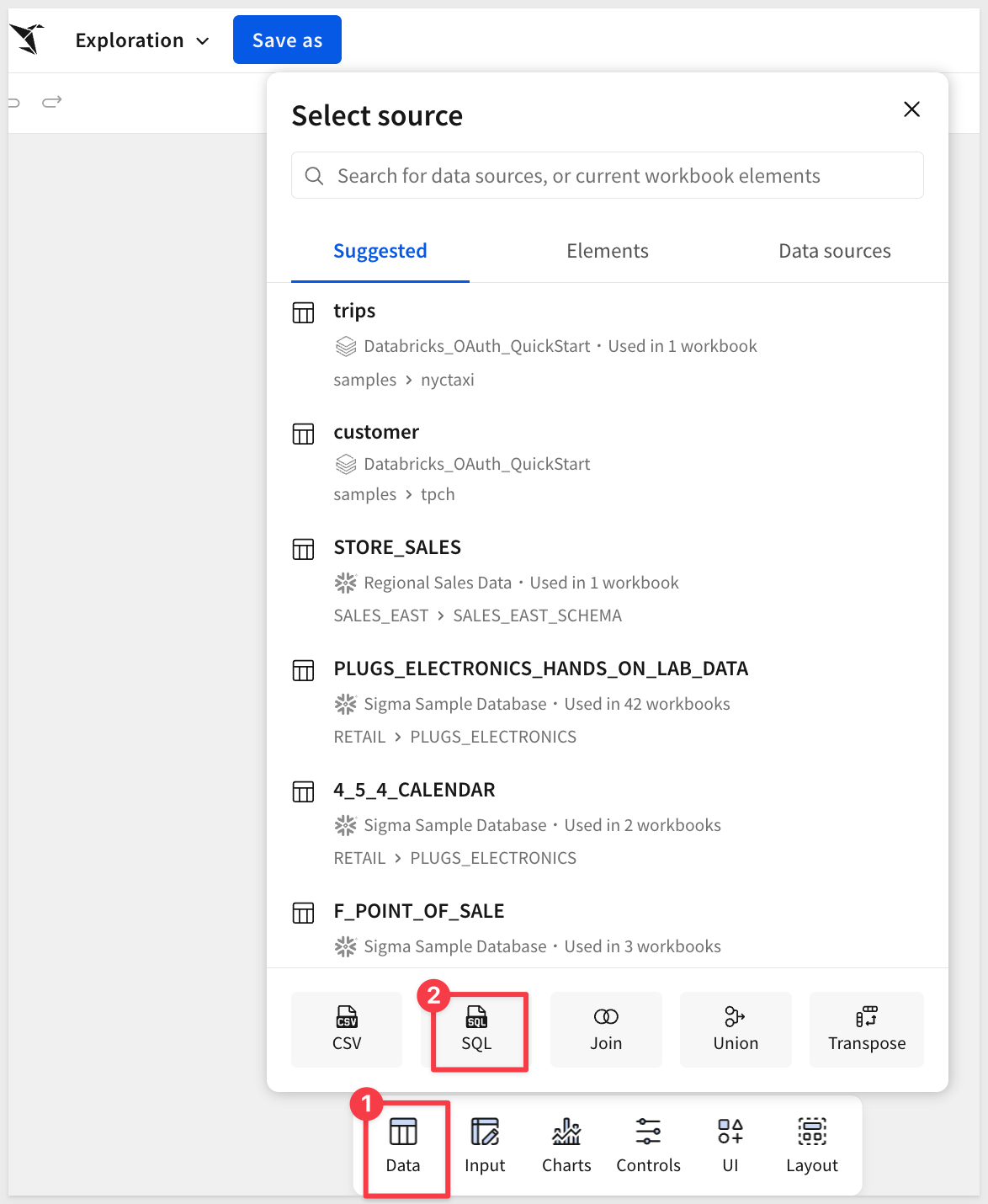
Task: Open the Data element menu
Action: [x=403, y=1146]
